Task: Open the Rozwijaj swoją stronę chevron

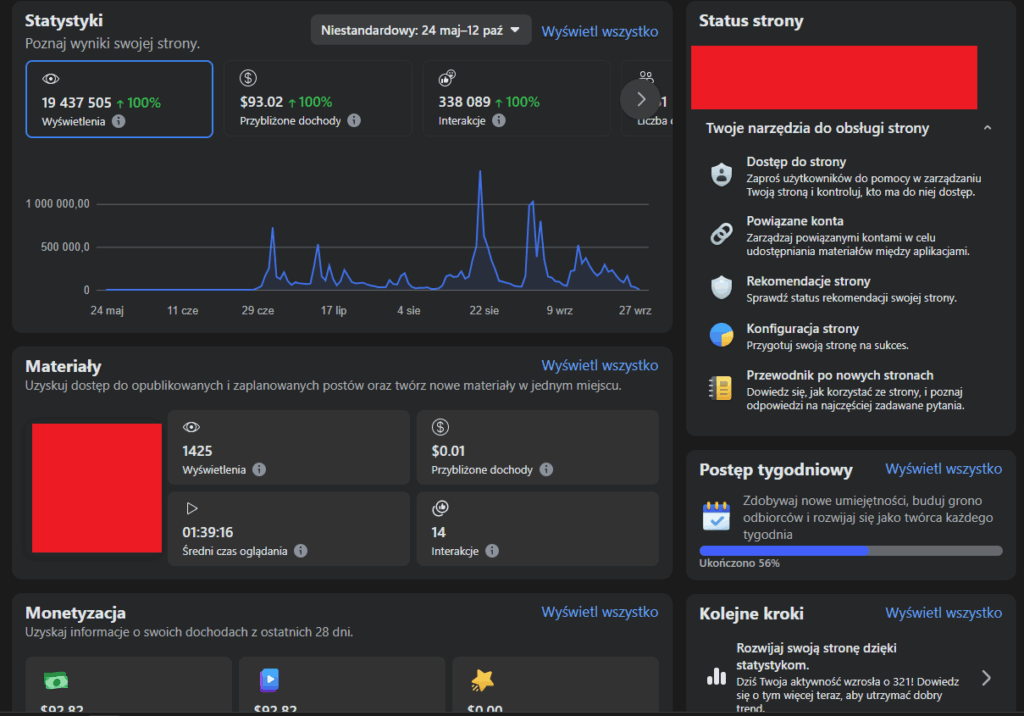Action: 986,678
